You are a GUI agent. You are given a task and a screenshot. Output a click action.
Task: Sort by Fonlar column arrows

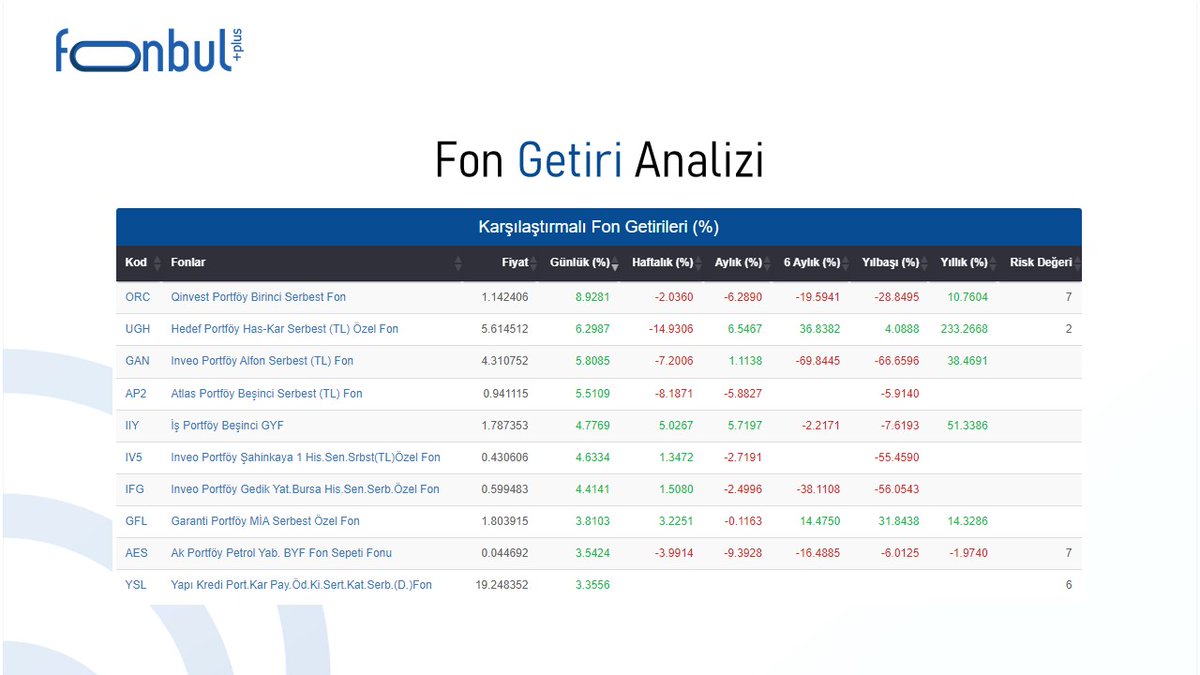(x=458, y=263)
